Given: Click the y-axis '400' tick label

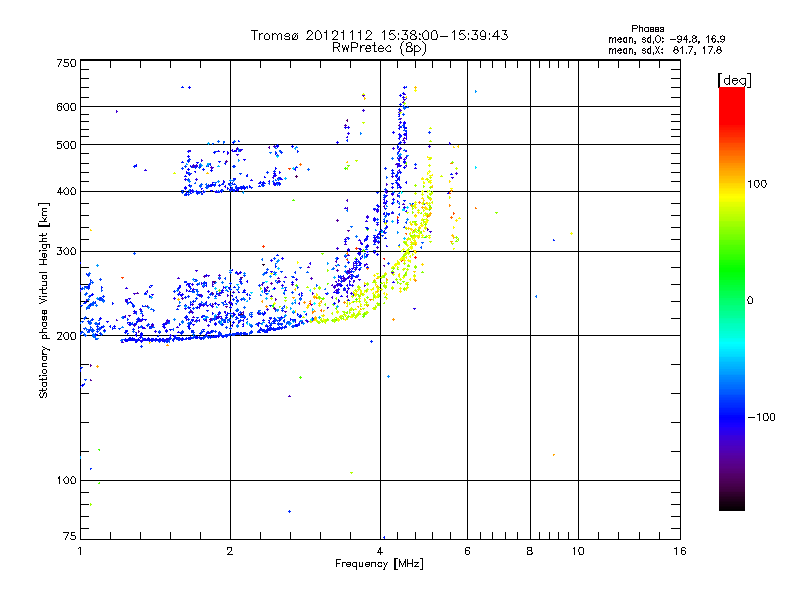Looking at the screenshot, I should (67, 192).
